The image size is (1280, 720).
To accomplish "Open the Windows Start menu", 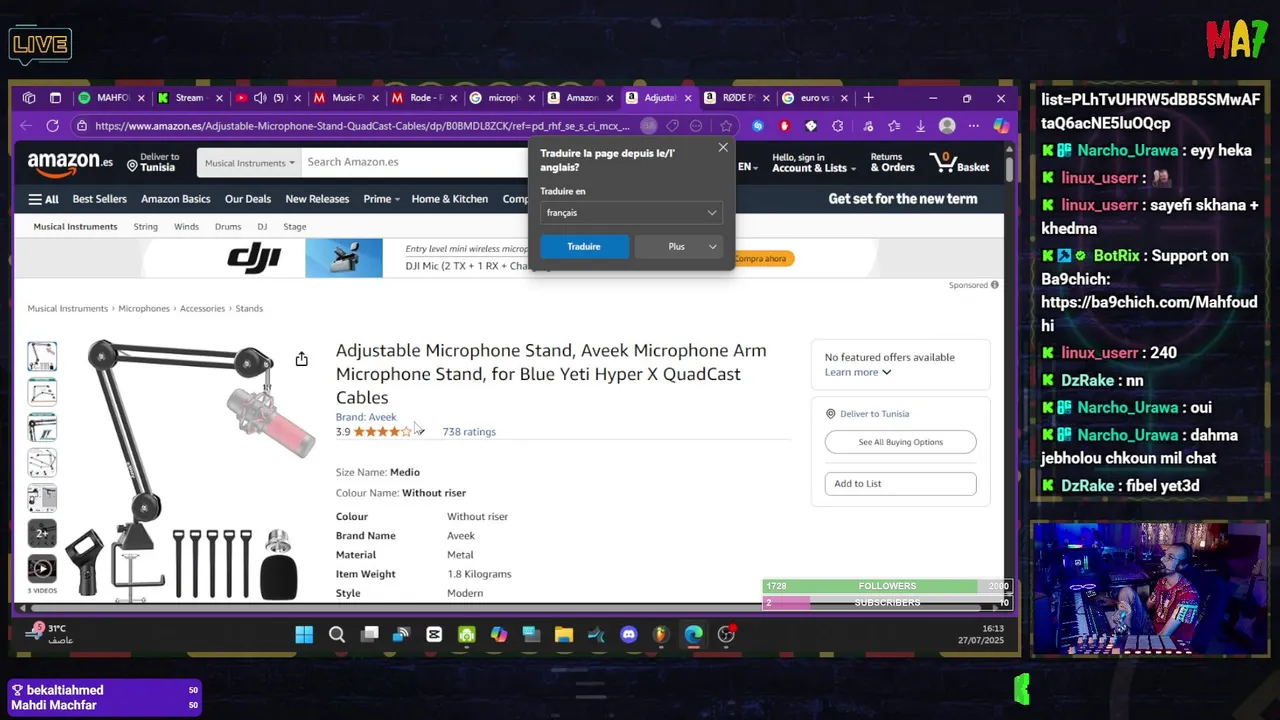I will pyautogui.click(x=304, y=634).
